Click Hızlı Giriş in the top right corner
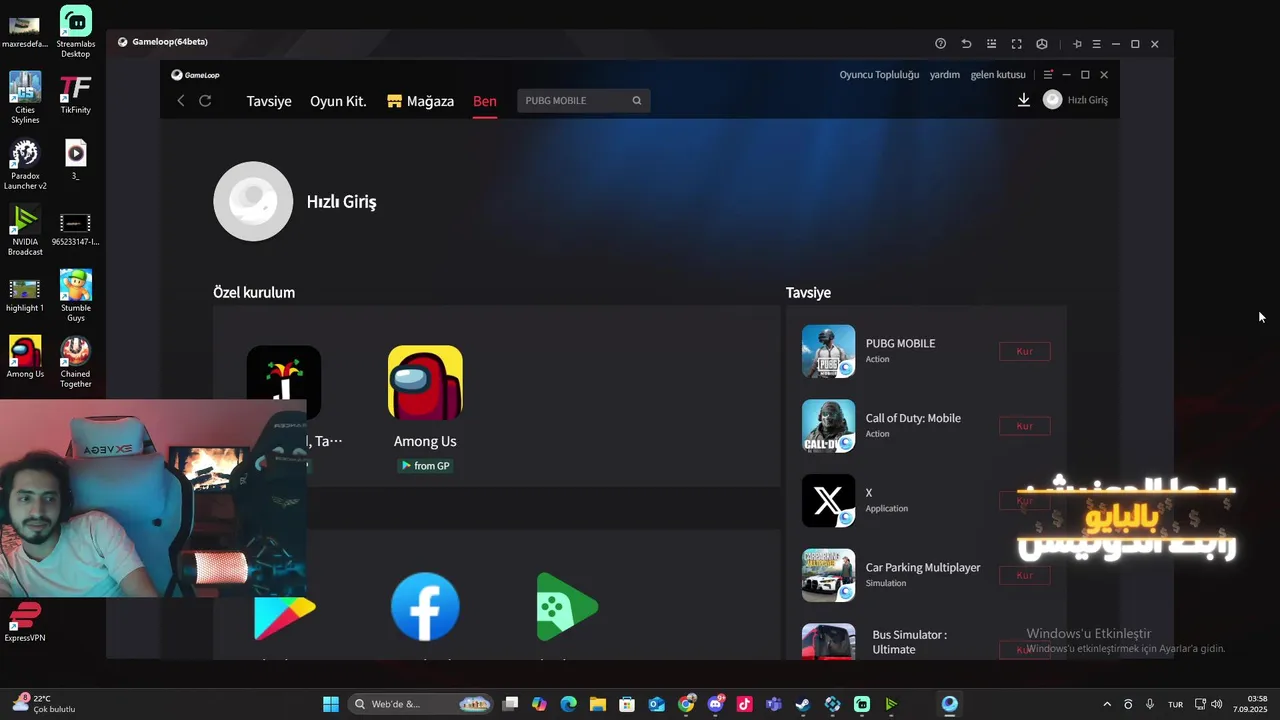 click(1088, 100)
